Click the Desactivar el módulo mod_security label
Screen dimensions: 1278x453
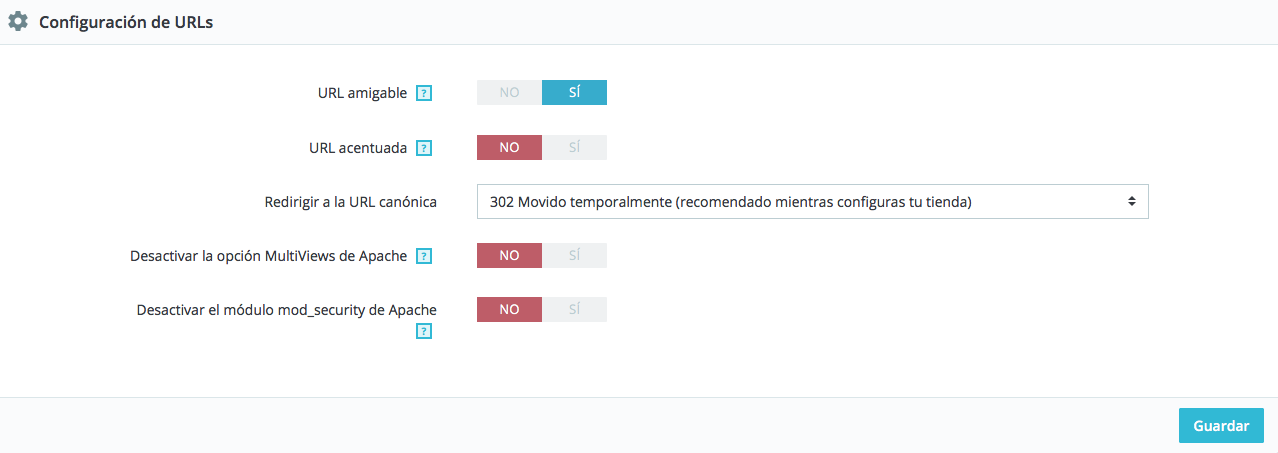pos(287,310)
